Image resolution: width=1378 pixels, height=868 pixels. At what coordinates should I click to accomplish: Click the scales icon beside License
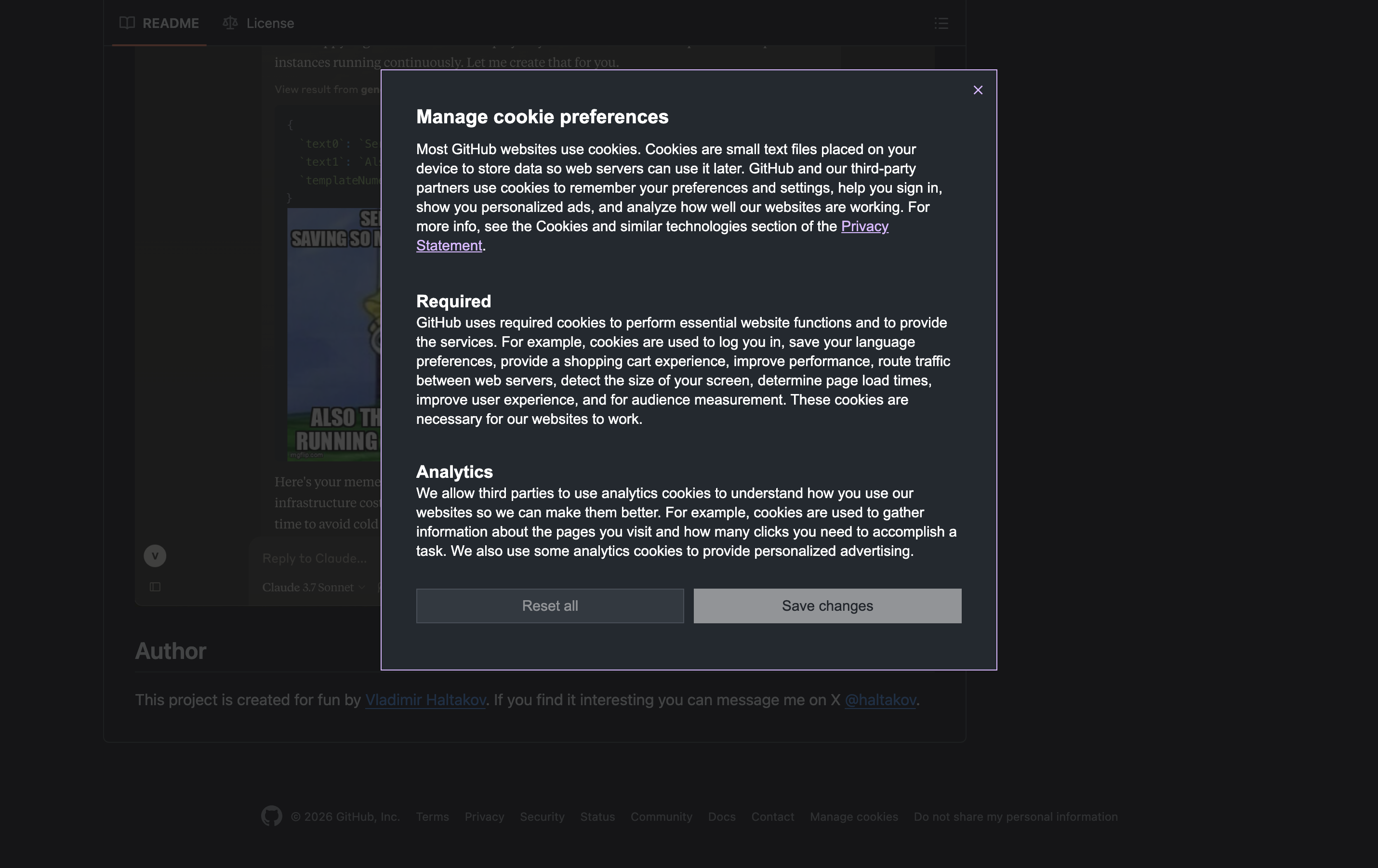(x=230, y=23)
